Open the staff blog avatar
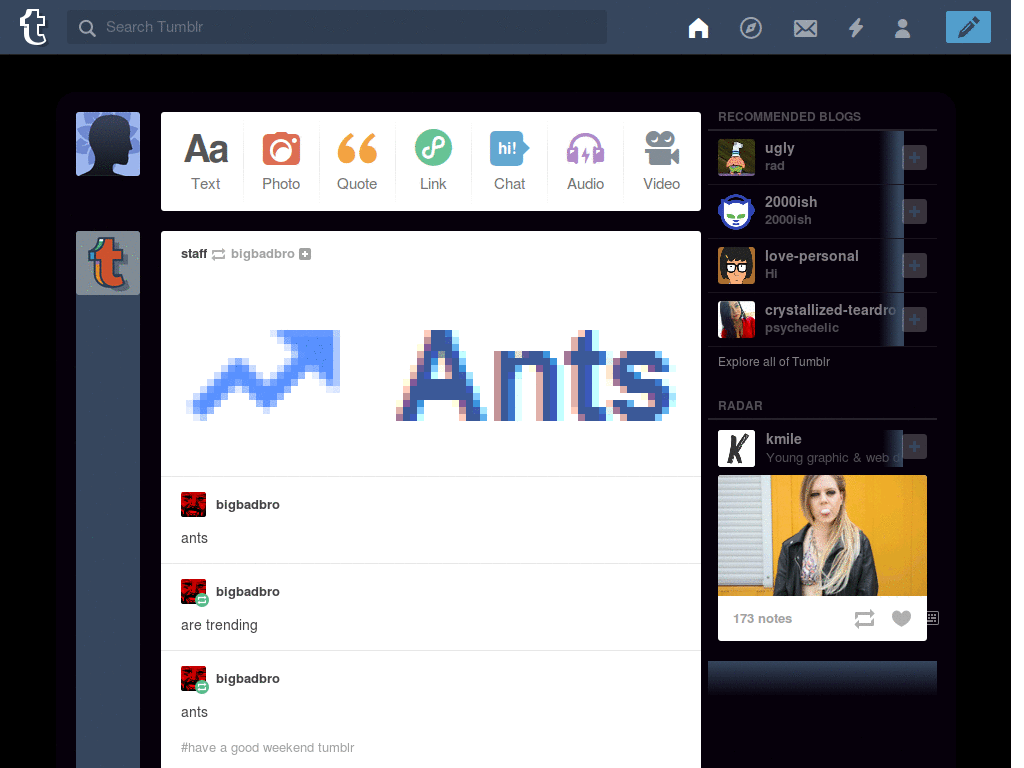The image size is (1024, 768). tap(108, 263)
